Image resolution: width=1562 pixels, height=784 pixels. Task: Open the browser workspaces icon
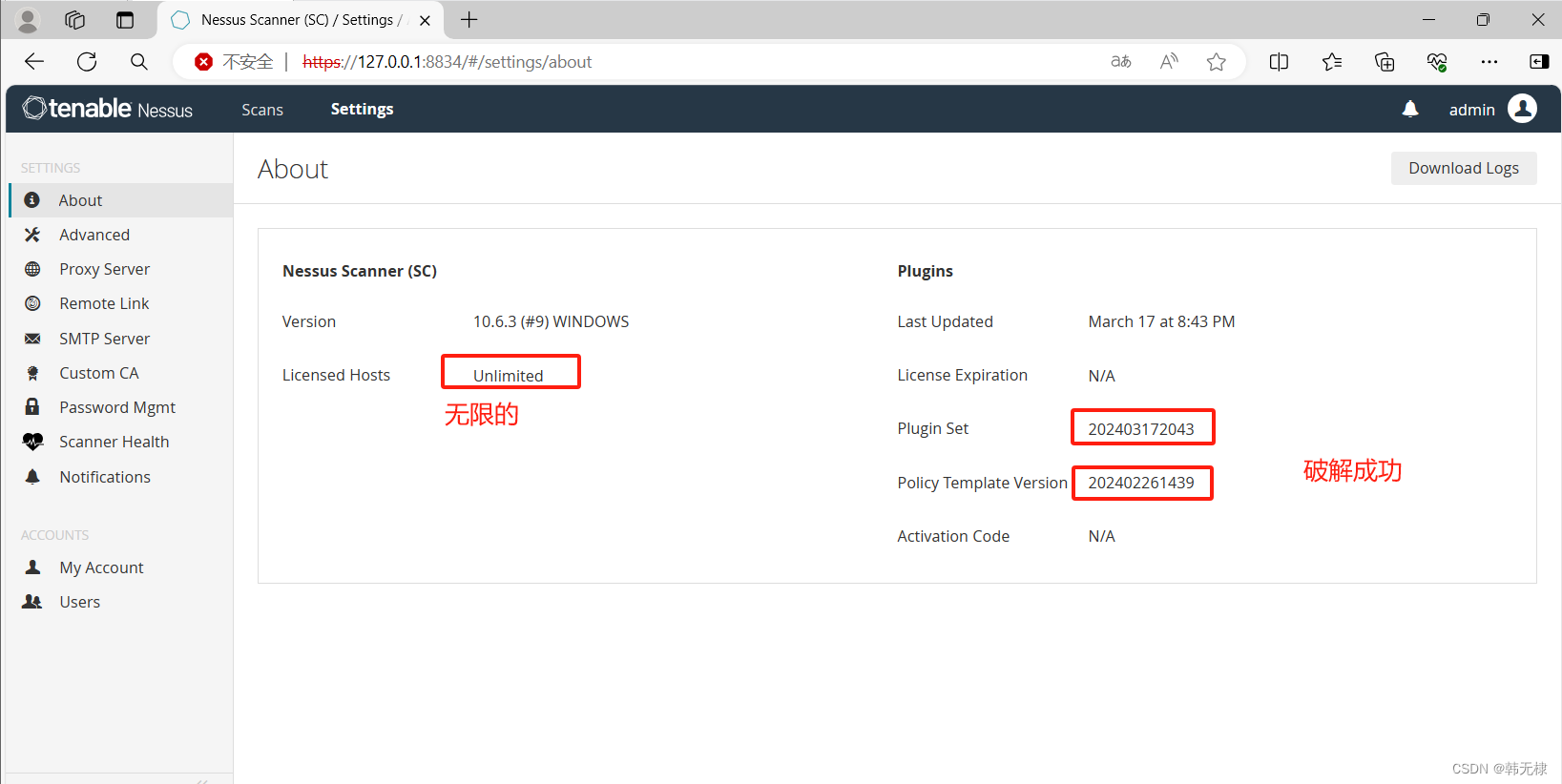click(75, 20)
